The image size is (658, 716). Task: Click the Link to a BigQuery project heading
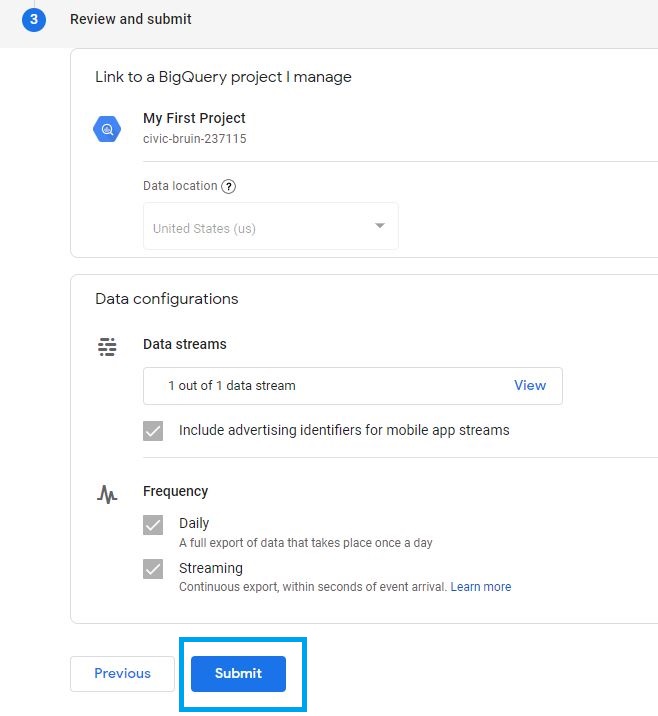coord(223,77)
